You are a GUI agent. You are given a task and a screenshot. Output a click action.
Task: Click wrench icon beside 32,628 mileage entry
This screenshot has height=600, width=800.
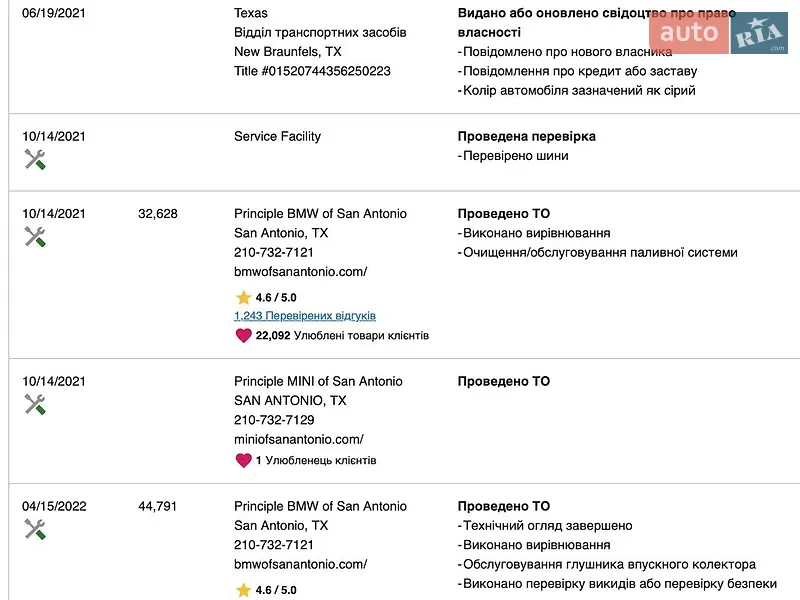pyautogui.click(x=35, y=237)
